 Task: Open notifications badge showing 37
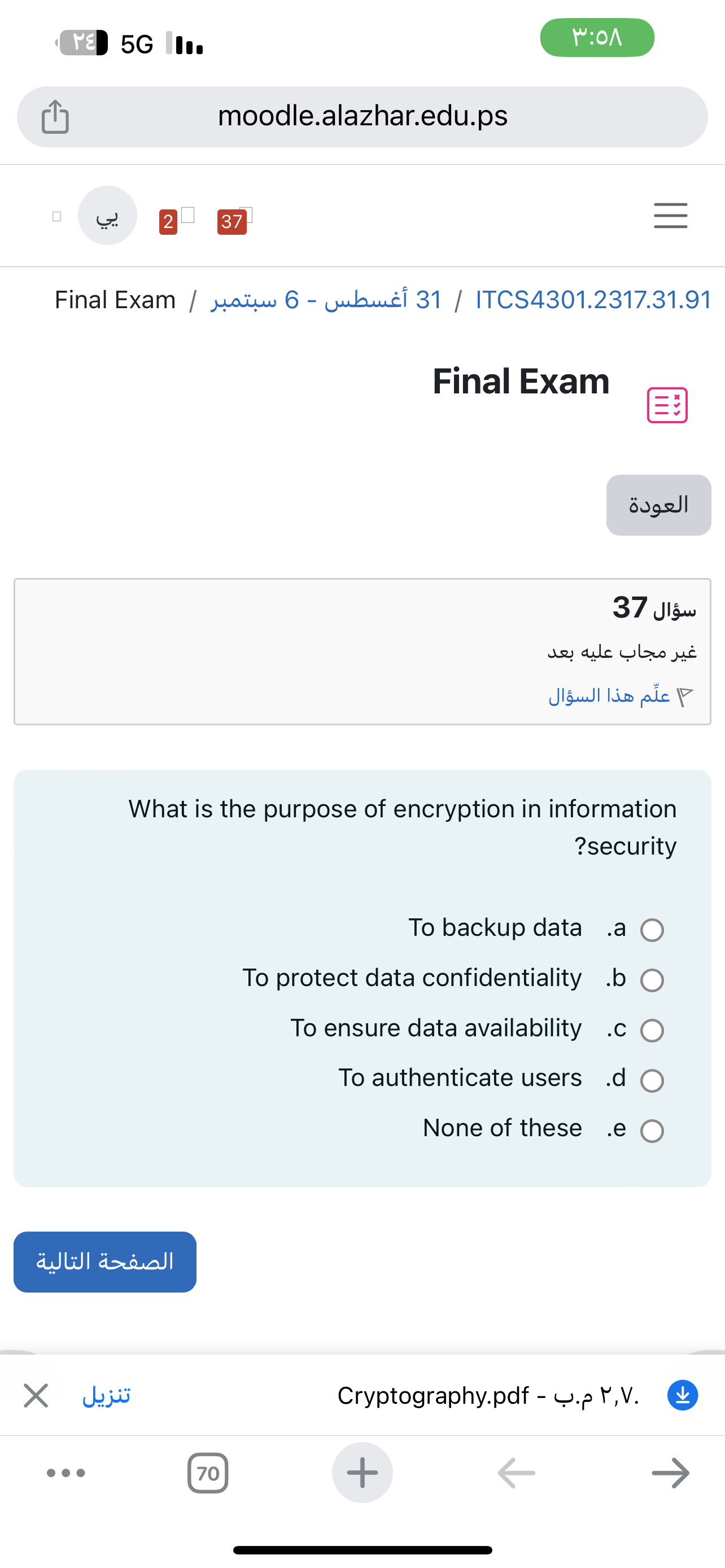232,221
